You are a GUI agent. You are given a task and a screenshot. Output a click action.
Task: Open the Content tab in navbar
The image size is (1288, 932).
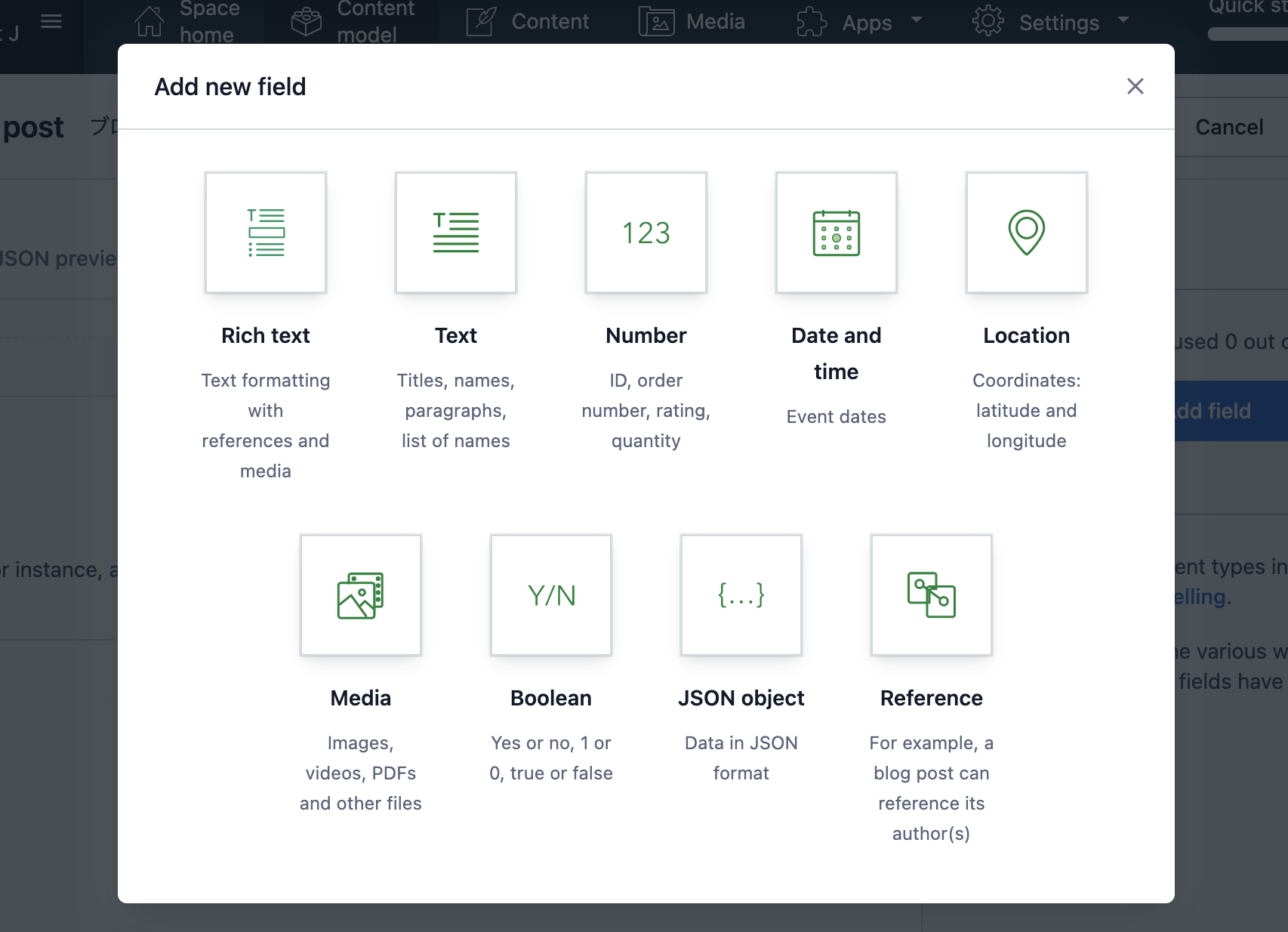pyautogui.click(x=550, y=21)
